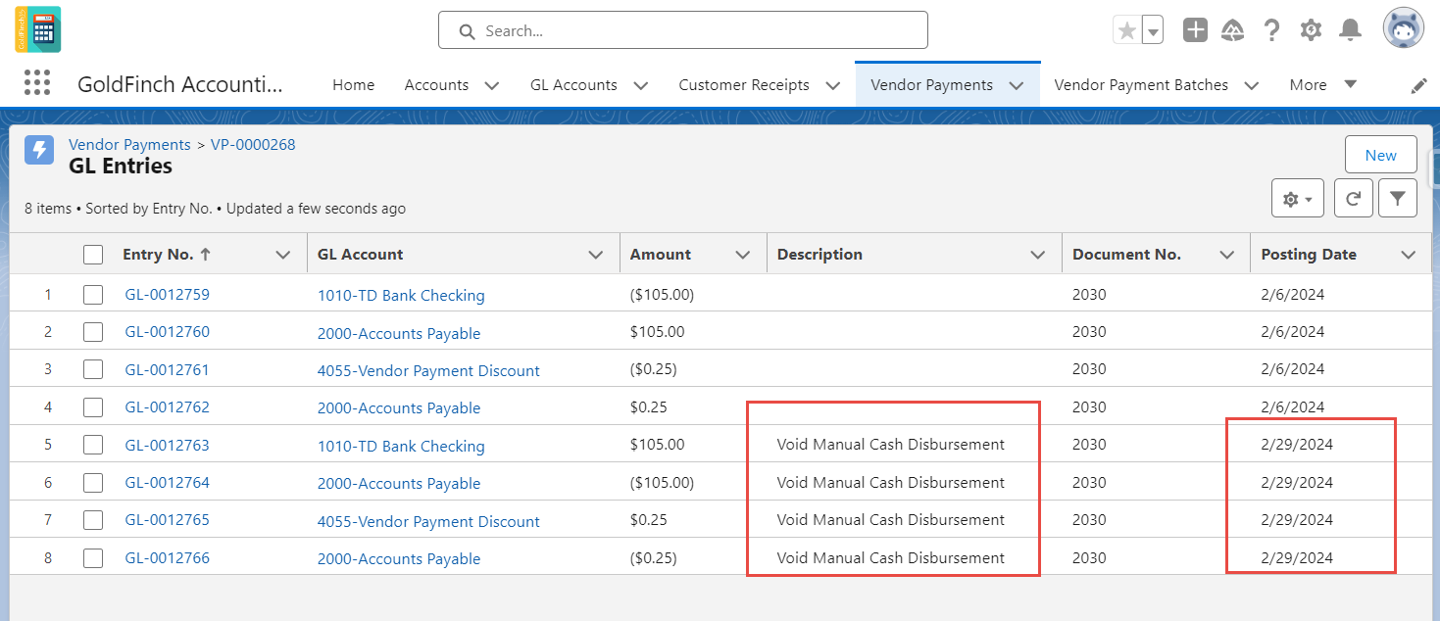Click the GoldFinch calculator app logo

pos(38,29)
